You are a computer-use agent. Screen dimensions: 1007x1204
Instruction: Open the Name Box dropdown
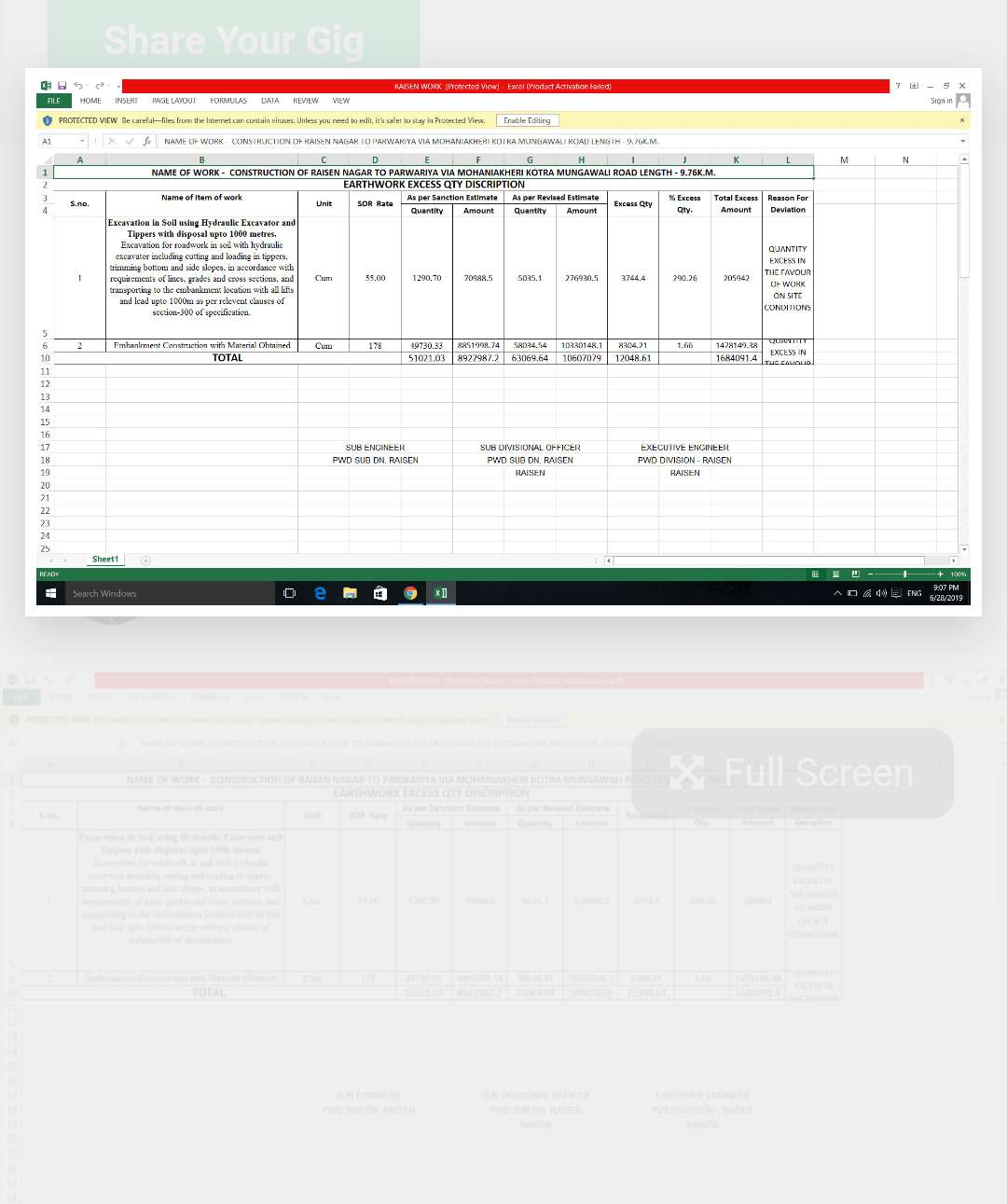(82, 141)
